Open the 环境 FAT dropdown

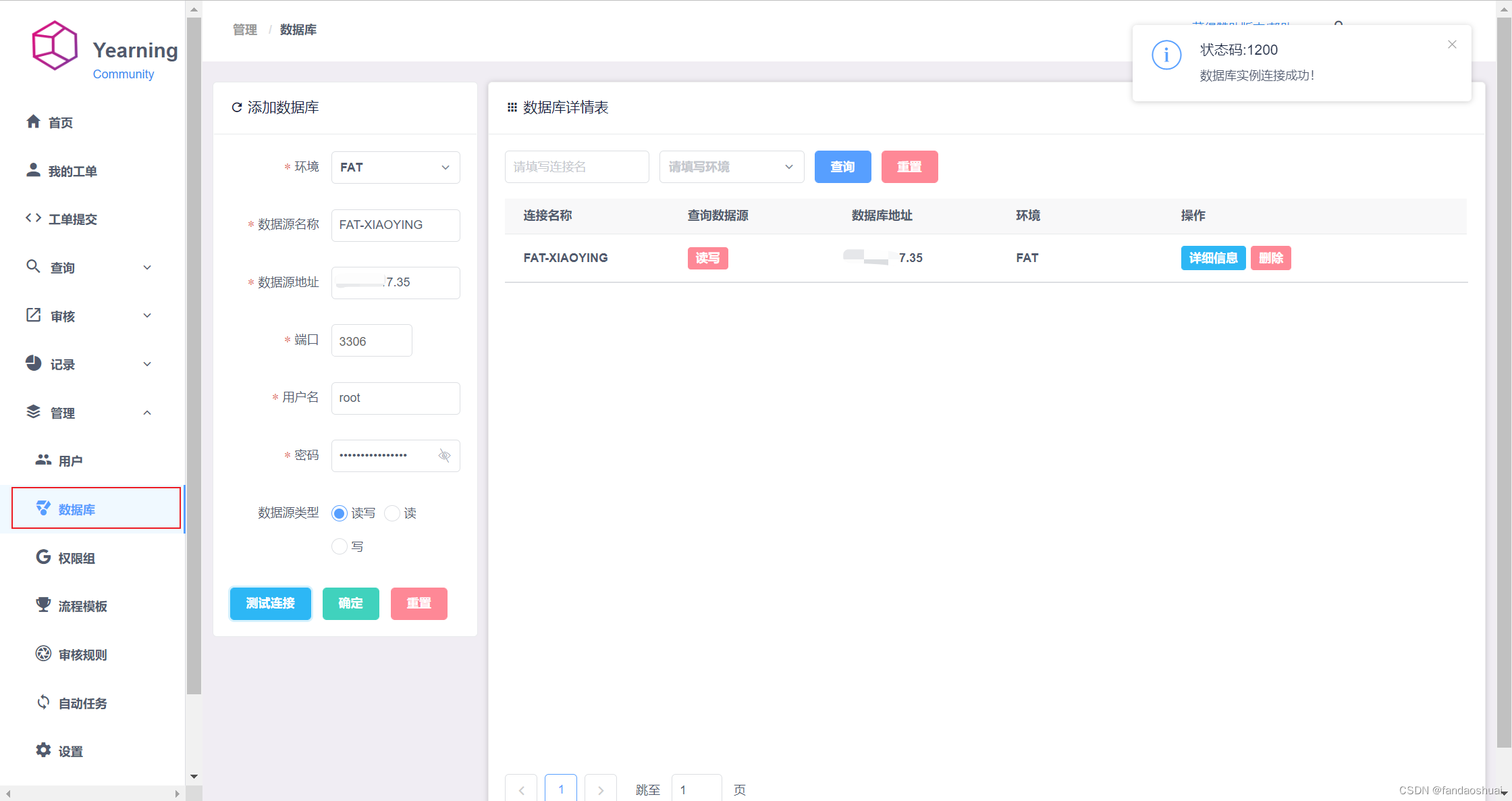(396, 167)
